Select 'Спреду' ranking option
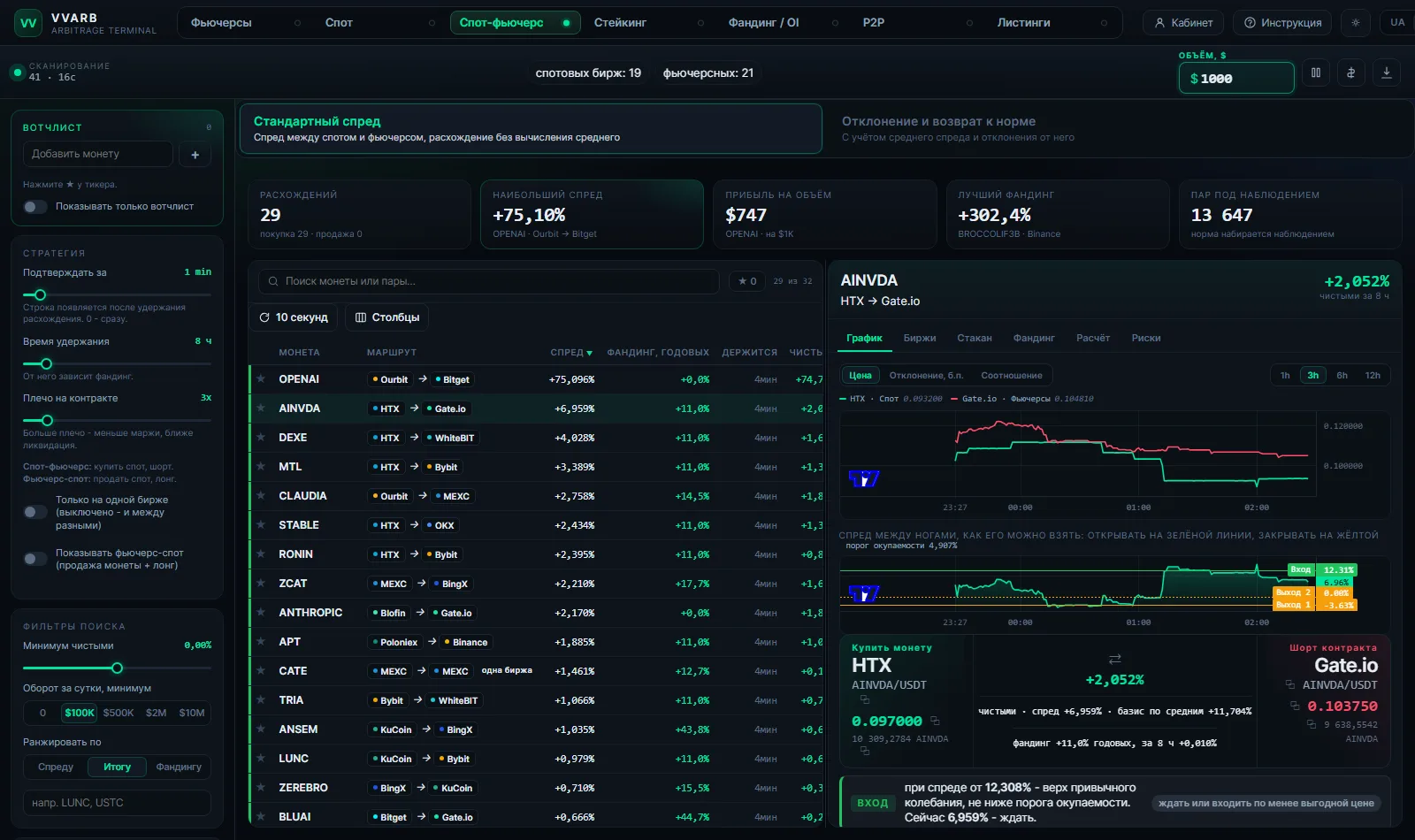The image size is (1415, 840). [56, 767]
